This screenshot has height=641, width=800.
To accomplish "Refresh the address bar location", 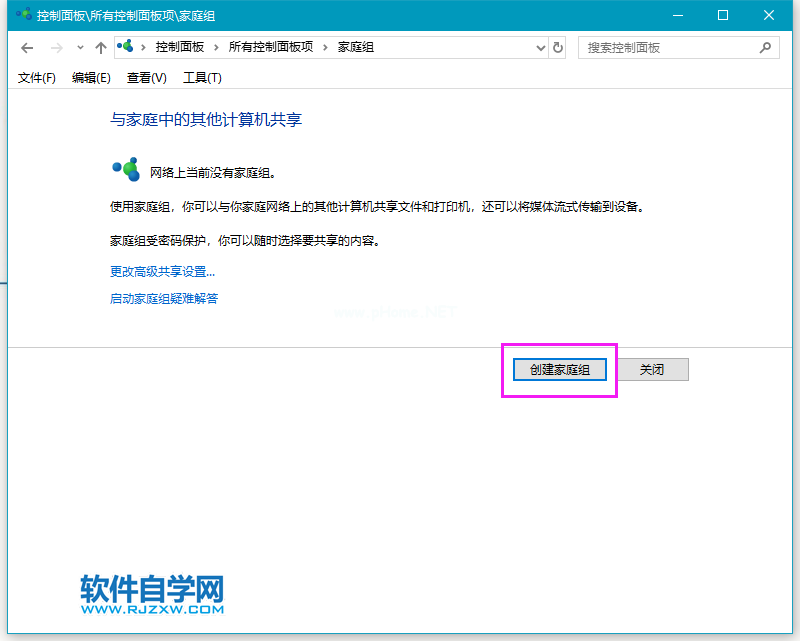I will [558, 47].
